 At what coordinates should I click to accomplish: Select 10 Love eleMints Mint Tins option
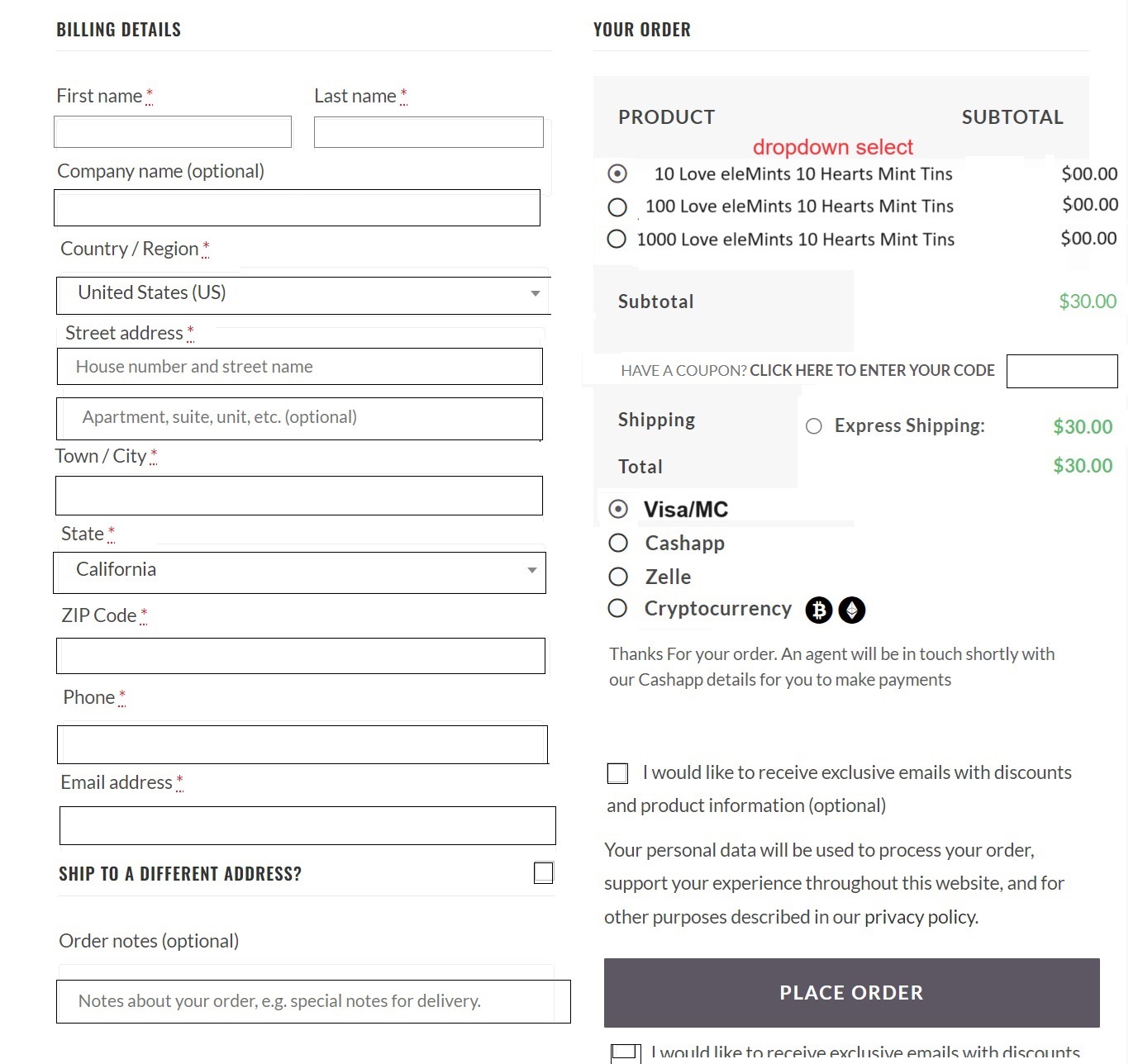pos(617,173)
